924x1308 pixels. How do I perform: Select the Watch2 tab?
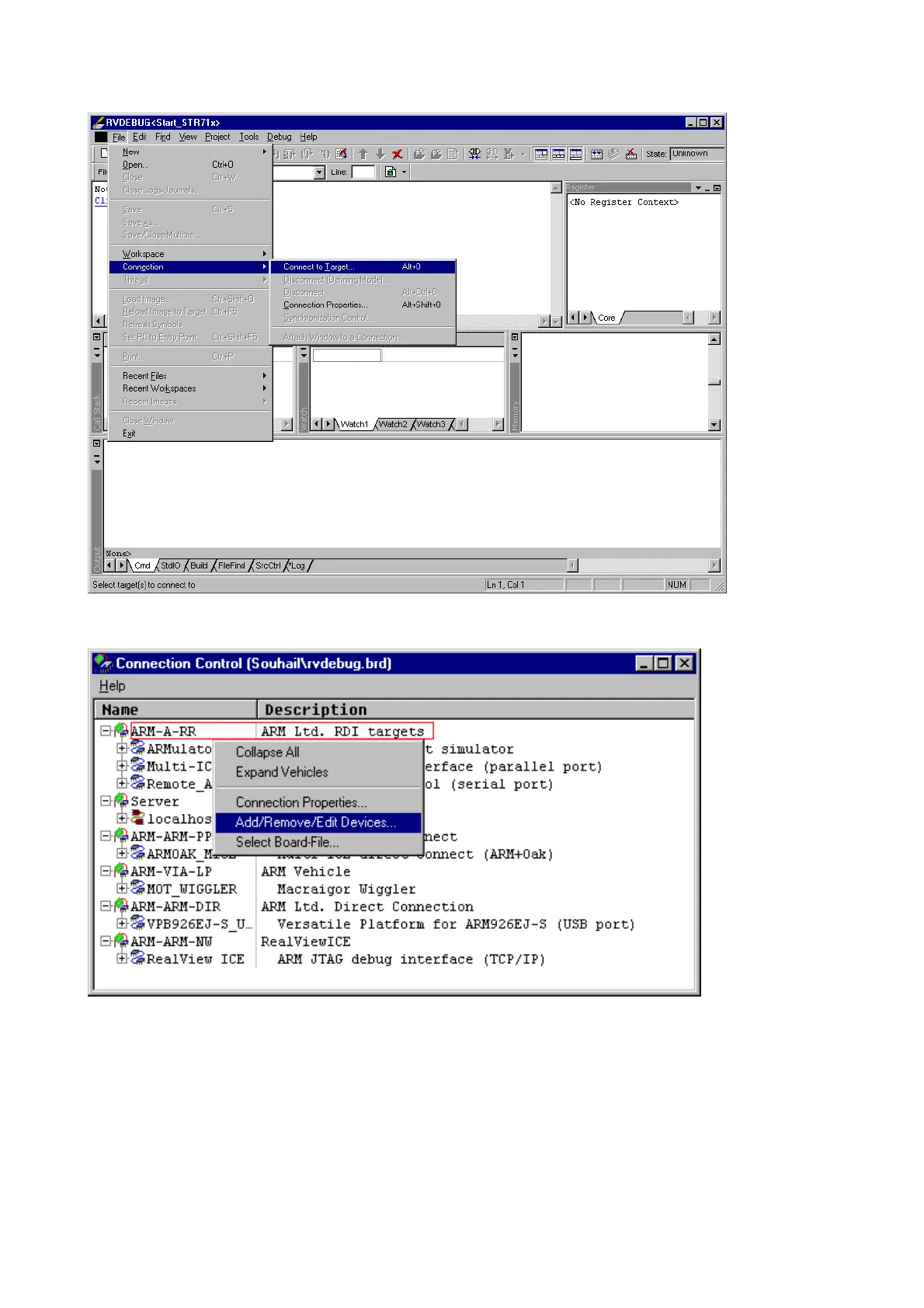pos(393,424)
